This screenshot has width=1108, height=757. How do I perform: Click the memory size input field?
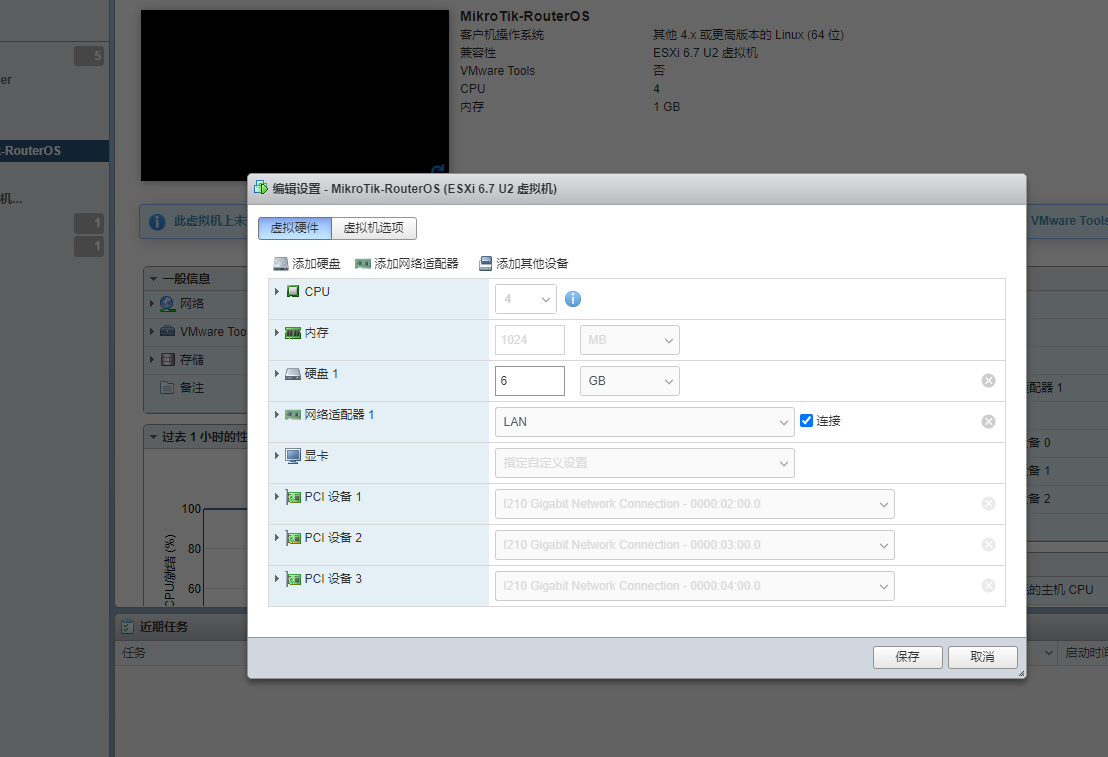tap(530, 340)
